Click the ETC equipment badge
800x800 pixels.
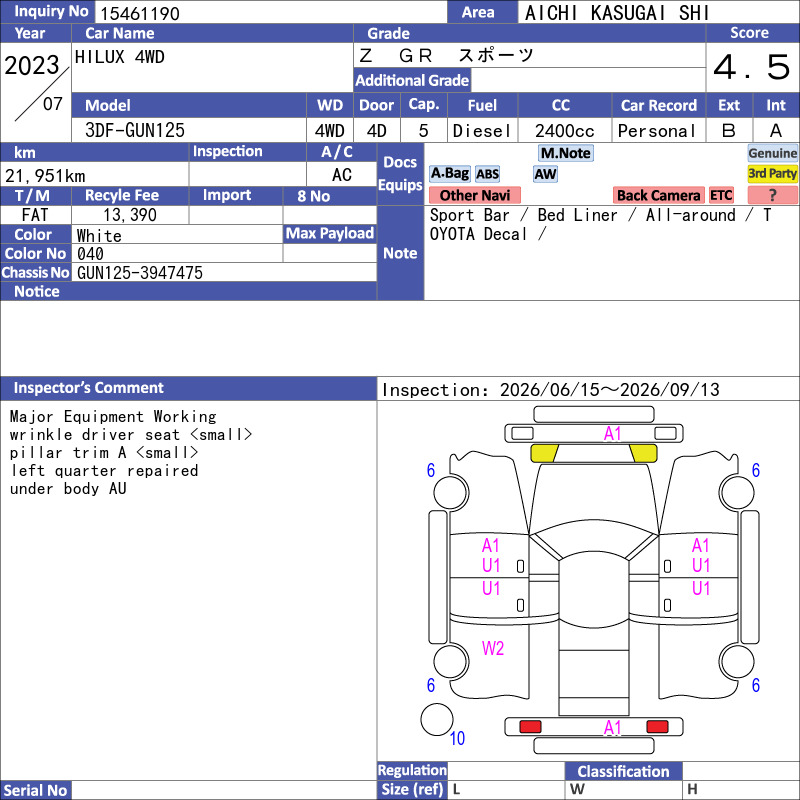point(721,195)
